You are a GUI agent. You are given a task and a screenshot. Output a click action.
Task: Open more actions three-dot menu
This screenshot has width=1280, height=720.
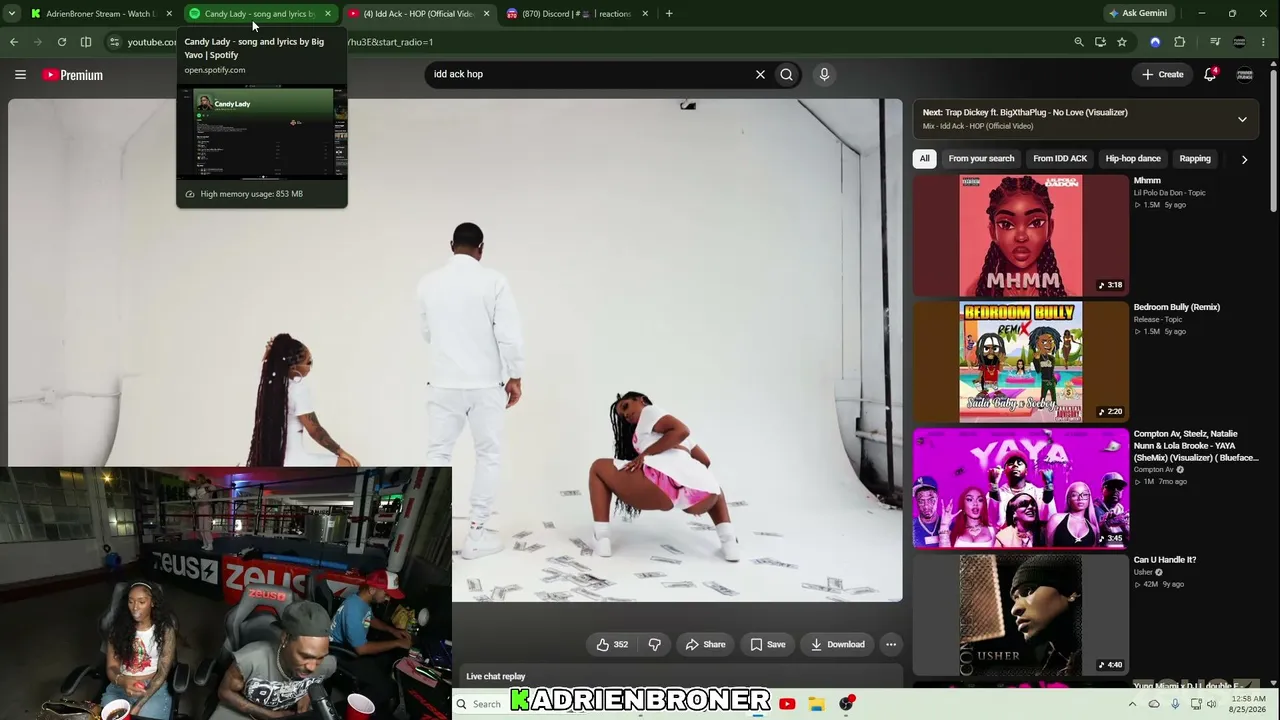tap(891, 644)
